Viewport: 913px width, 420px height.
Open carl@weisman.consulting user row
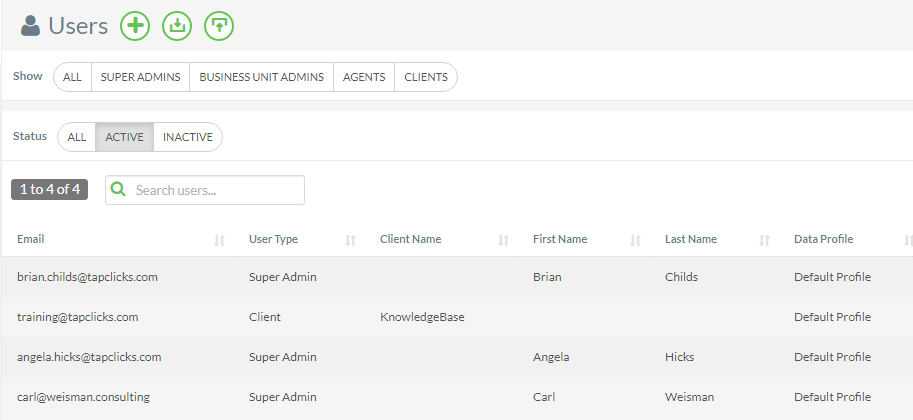pyautogui.click(x=457, y=397)
